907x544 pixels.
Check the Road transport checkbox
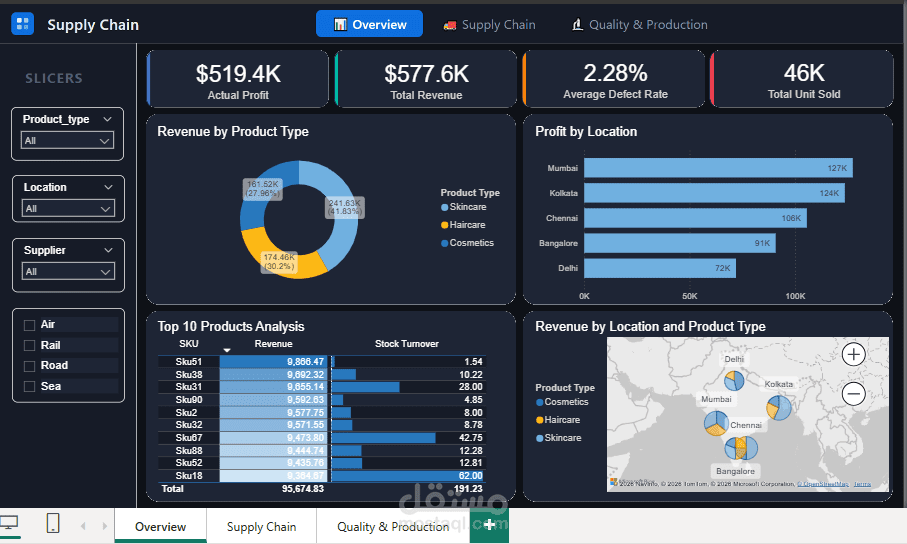click(x=30, y=366)
